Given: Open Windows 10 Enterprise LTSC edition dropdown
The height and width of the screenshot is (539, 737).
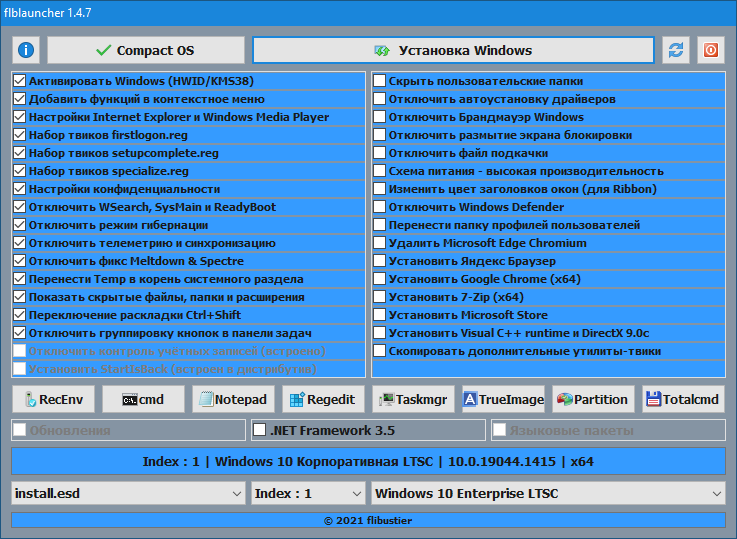Looking at the screenshot, I should point(549,493).
